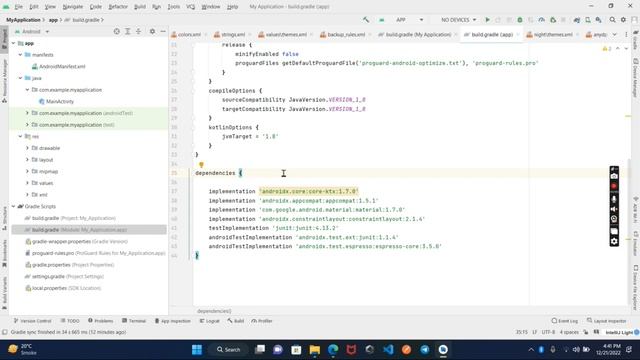
Task: Expand the values folder
Action: [27, 183]
